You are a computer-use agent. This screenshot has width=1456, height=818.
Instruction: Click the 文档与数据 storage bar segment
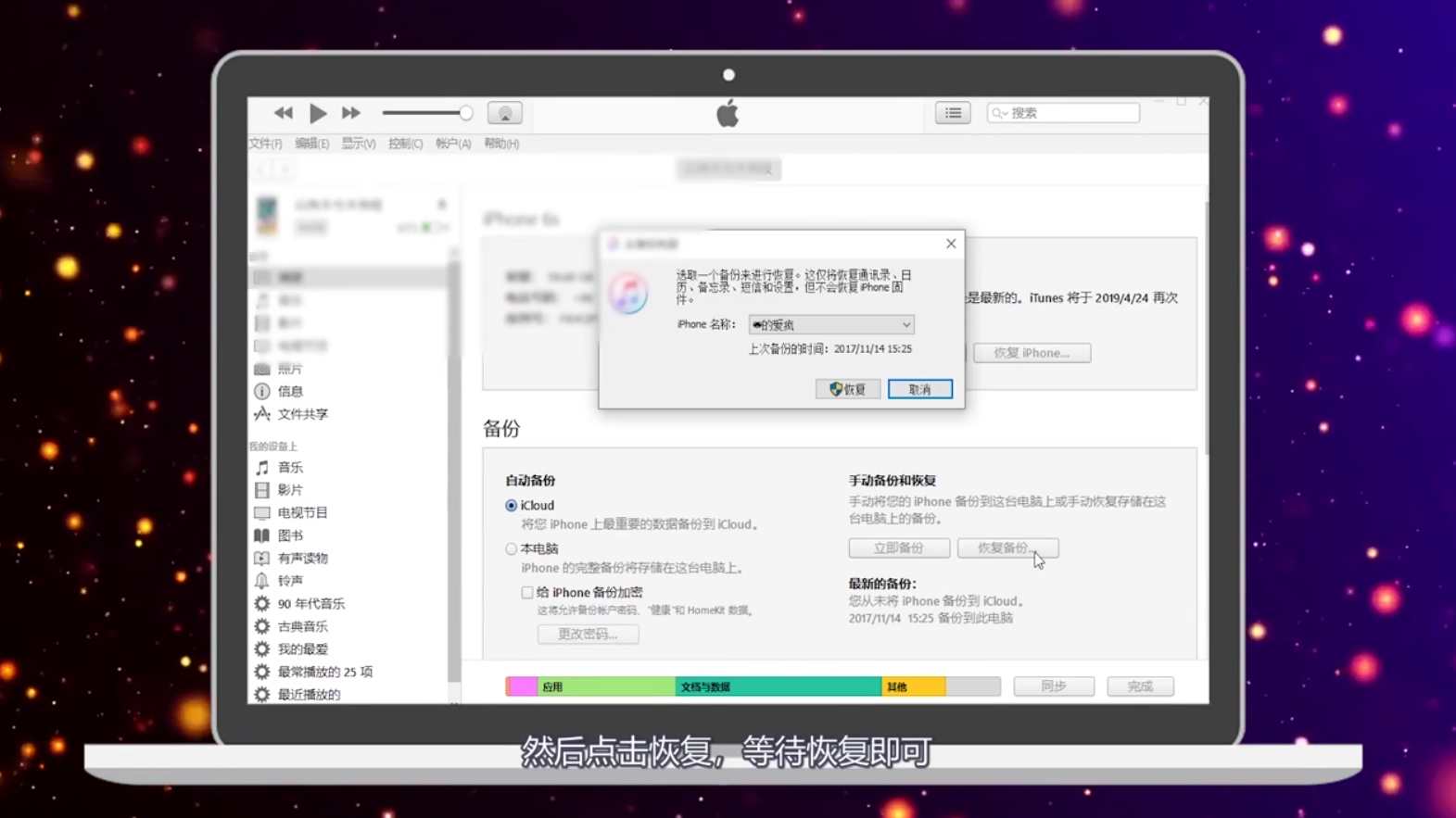click(x=779, y=686)
